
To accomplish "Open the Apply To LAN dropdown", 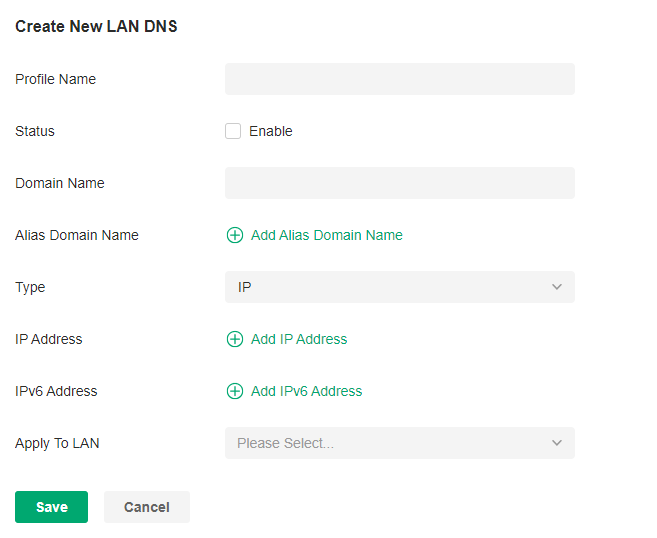I will [400, 443].
